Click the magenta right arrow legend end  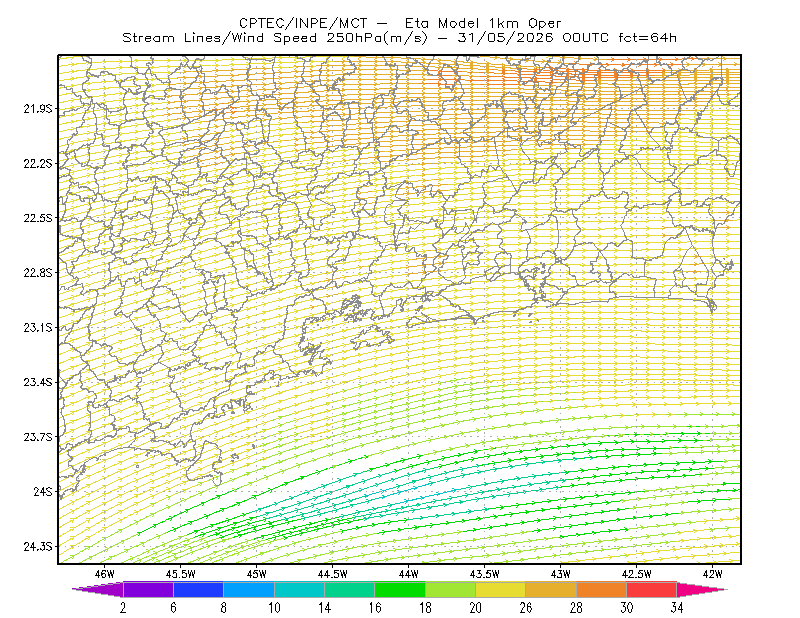702,589
